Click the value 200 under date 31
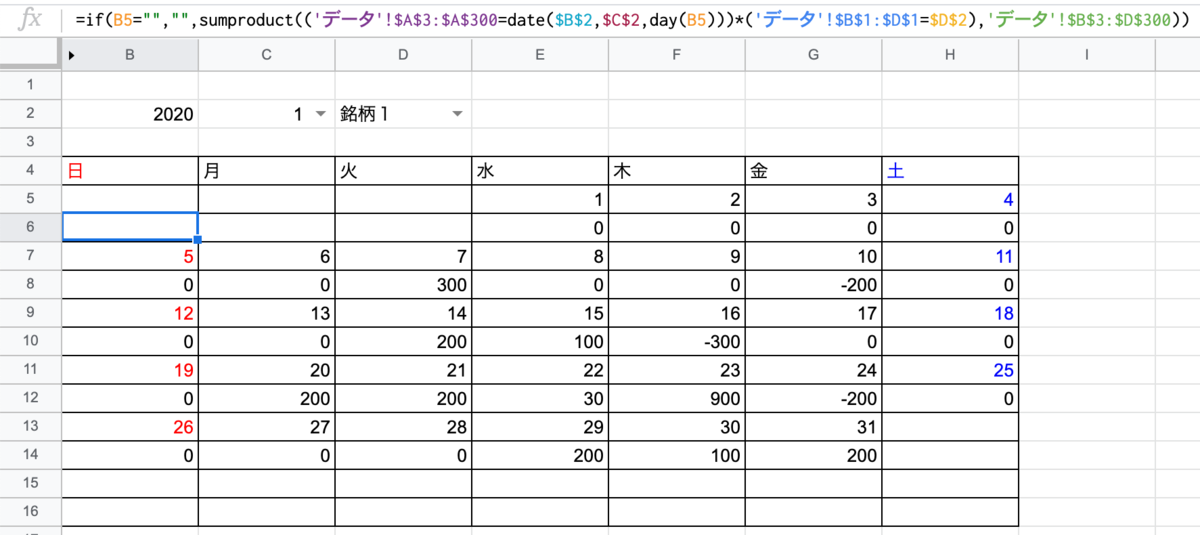 [x=813, y=455]
